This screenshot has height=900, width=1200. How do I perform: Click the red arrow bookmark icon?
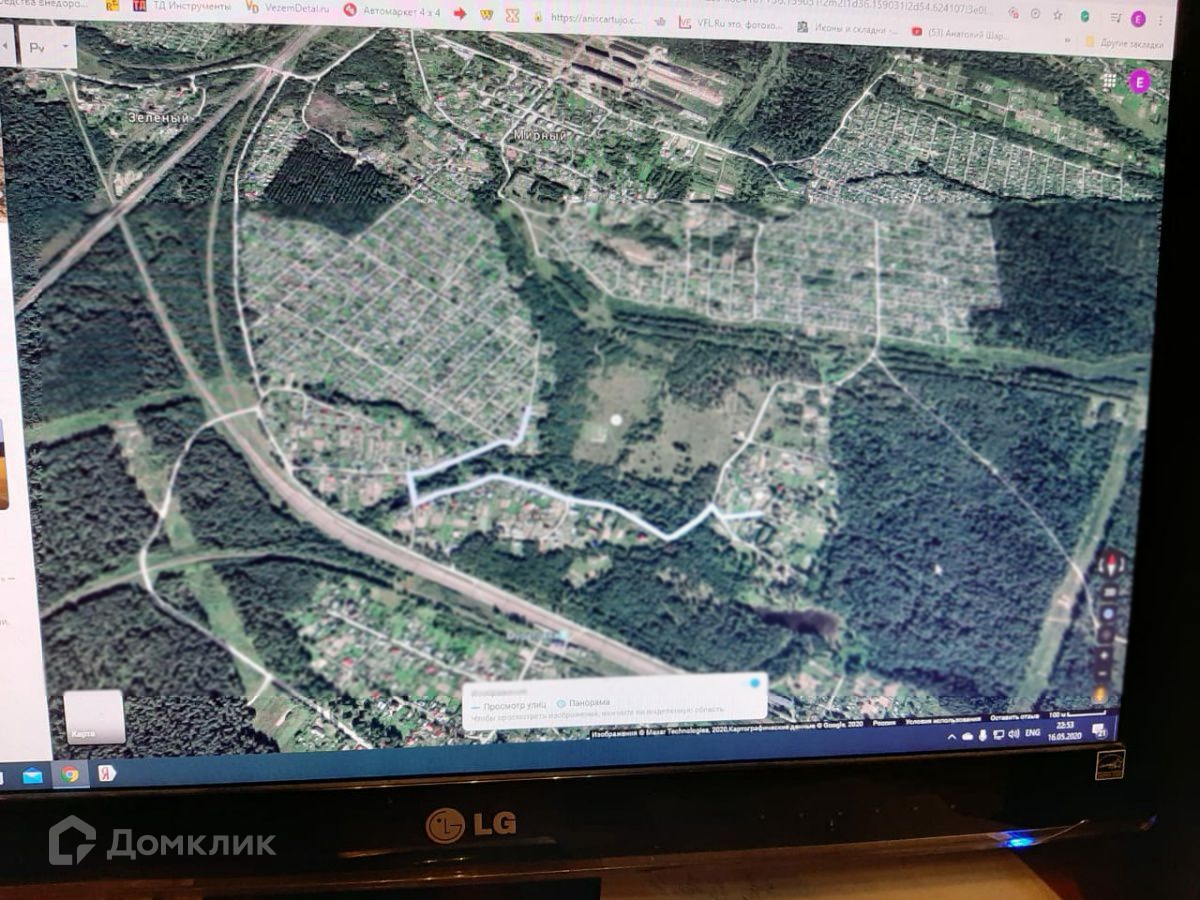[x=459, y=13]
